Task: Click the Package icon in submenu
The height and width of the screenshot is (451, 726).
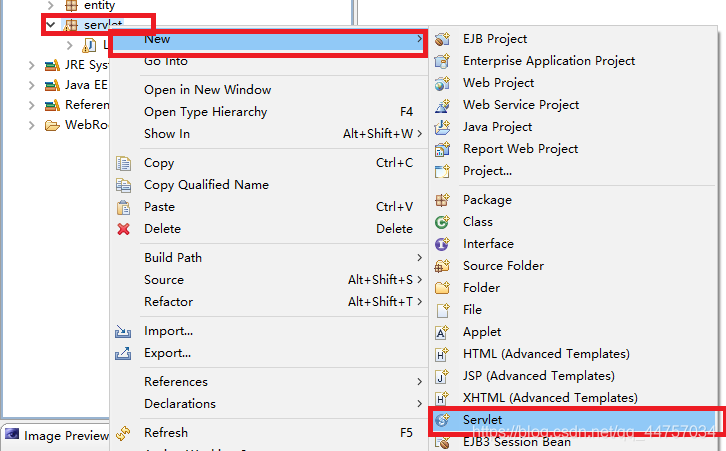Action: coord(443,200)
